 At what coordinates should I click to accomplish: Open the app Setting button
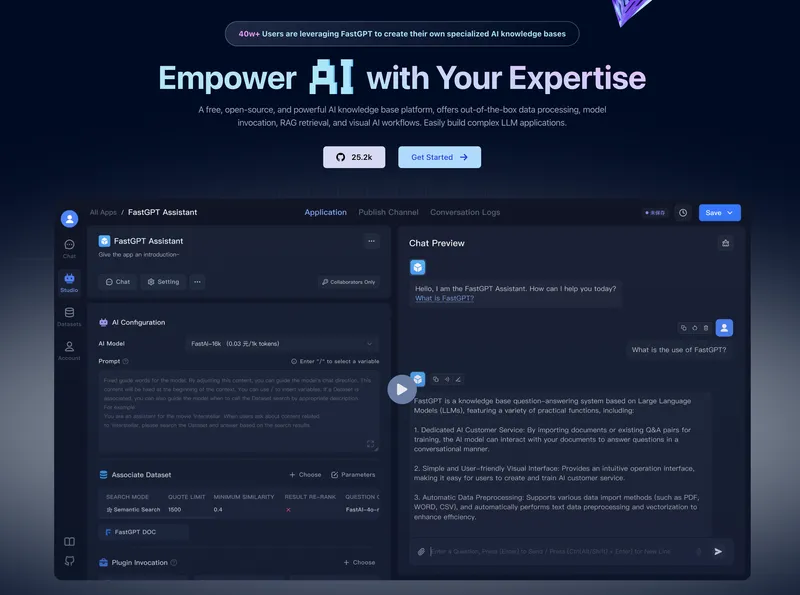(163, 282)
